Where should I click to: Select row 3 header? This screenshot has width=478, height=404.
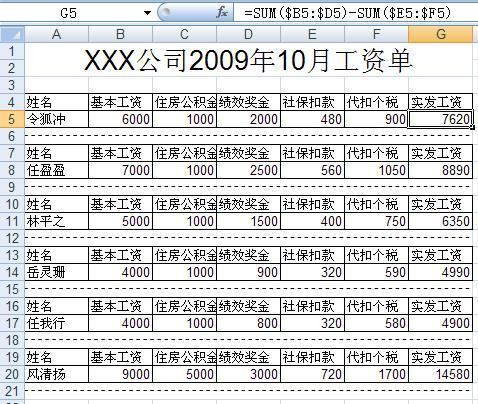(x=12, y=85)
